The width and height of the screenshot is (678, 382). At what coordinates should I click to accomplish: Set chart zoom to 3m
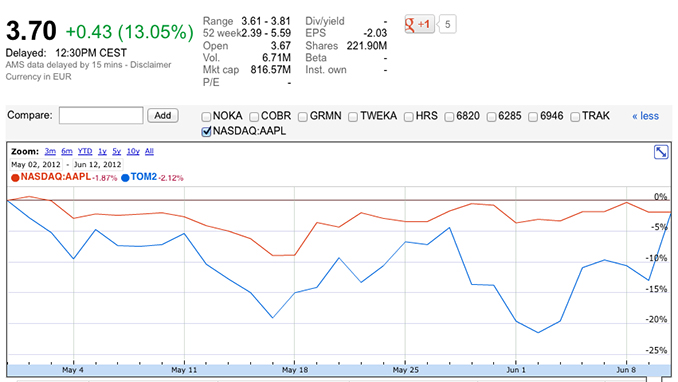pyautogui.click(x=50, y=151)
